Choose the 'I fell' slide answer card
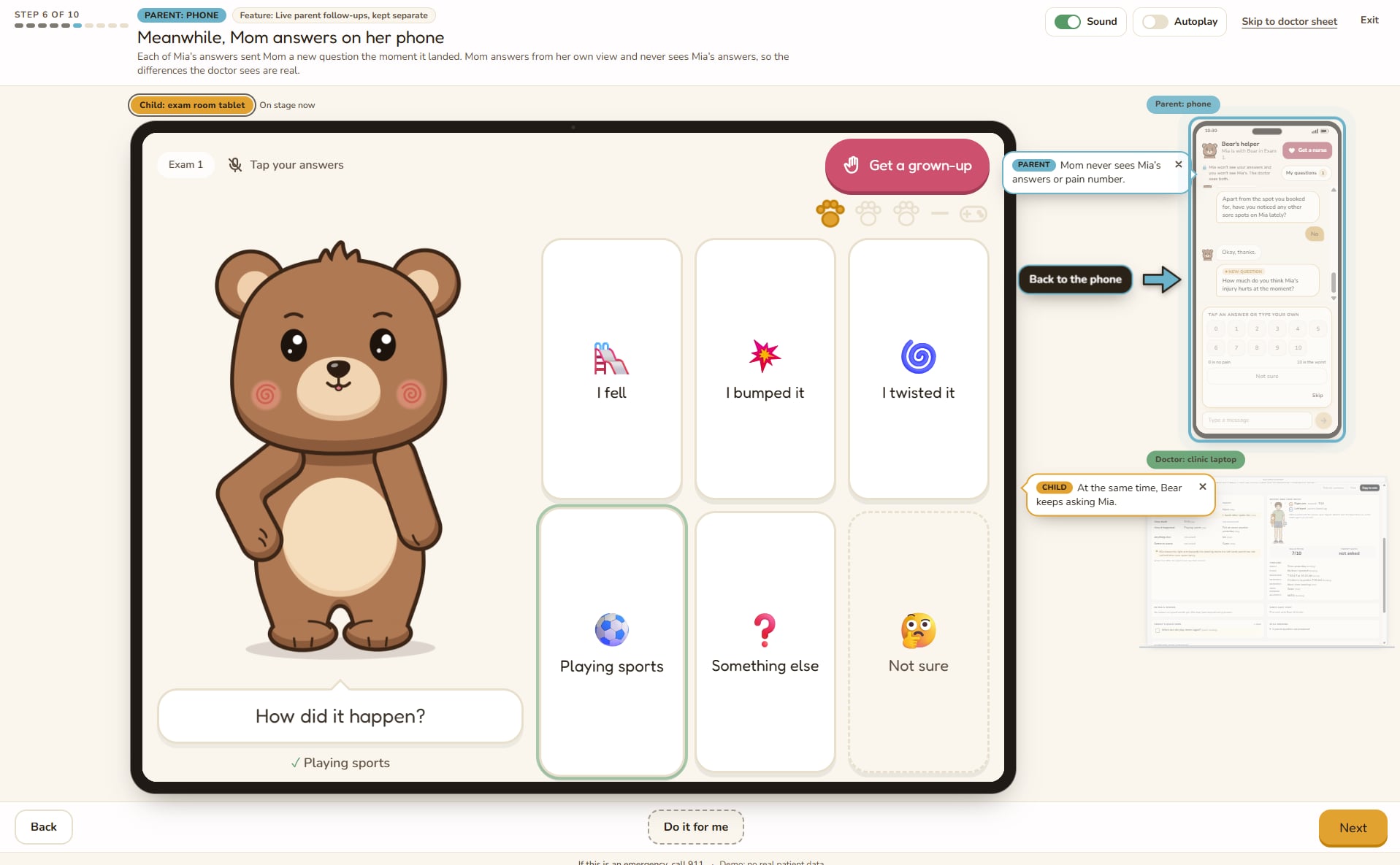The width and height of the screenshot is (1400, 865). click(612, 369)
